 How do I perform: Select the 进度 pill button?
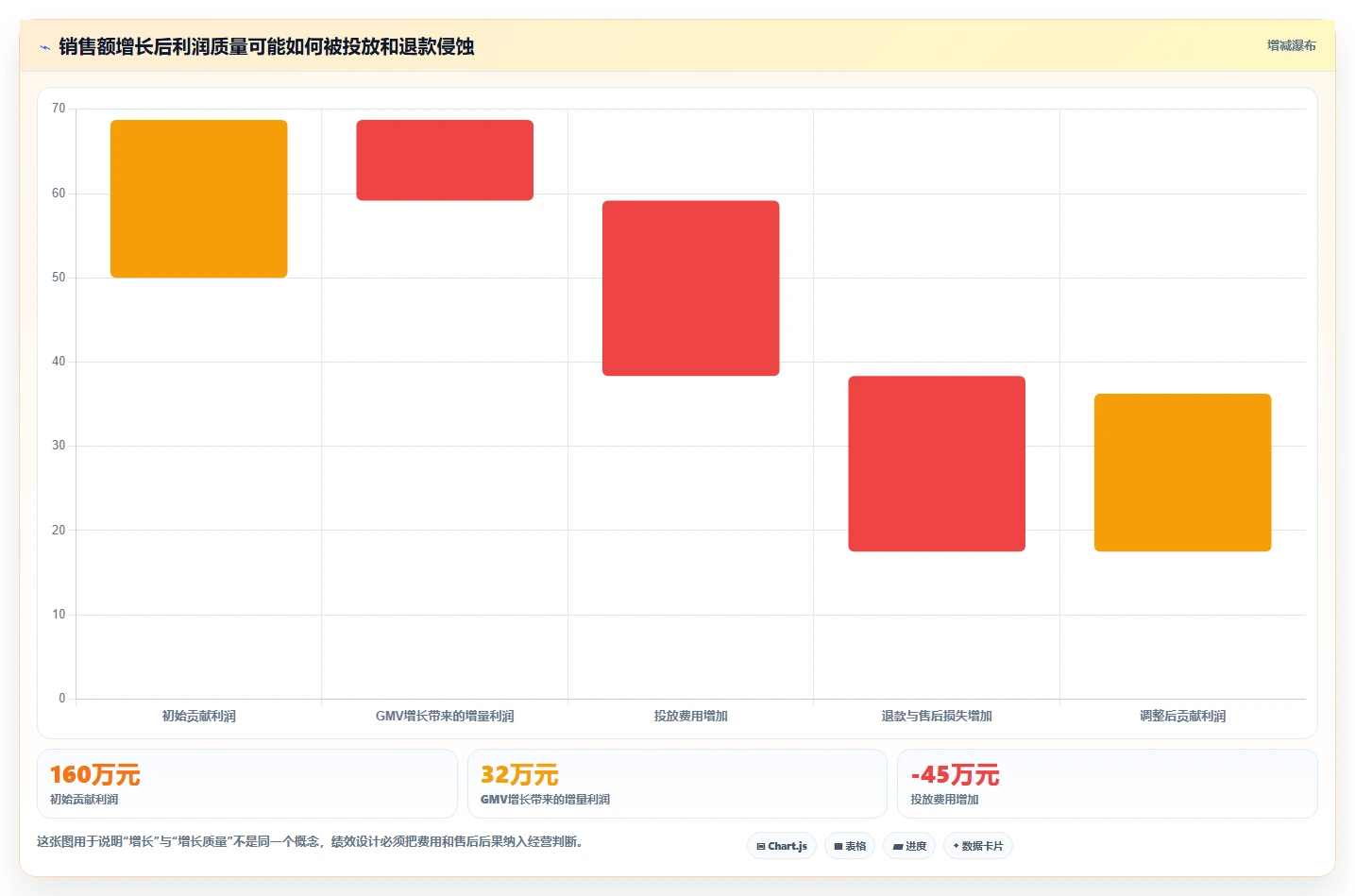(909, 846)
